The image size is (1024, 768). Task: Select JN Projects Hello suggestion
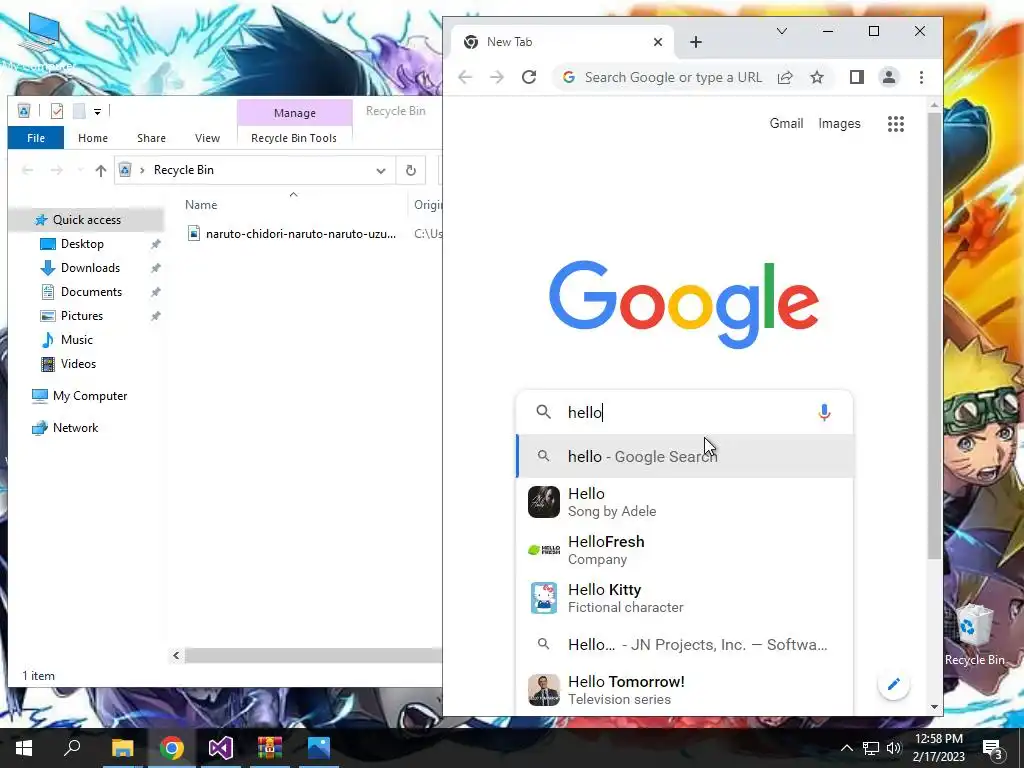point(684,645)
